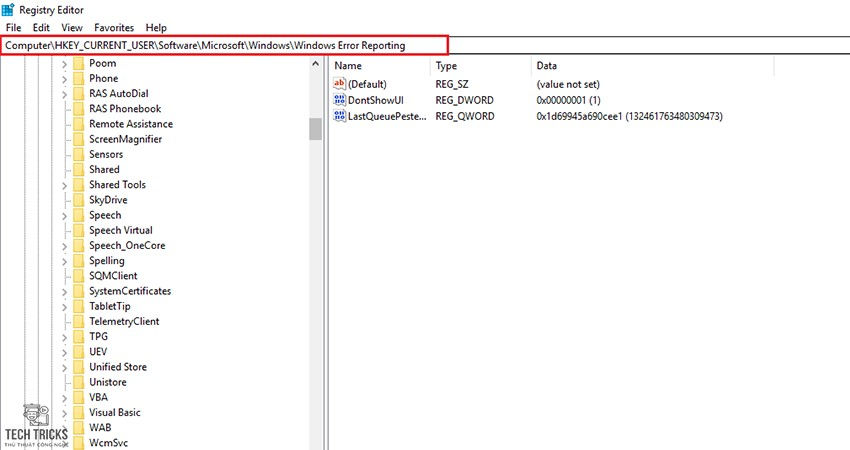Click the Poom folder icon
The width and height of the screenshot is (850, 450).
(x=79, y=63)
